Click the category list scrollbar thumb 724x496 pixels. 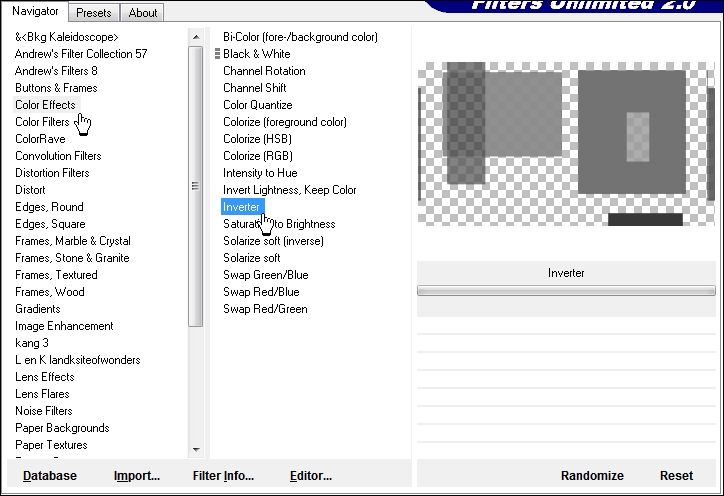(x=196, y=186)
